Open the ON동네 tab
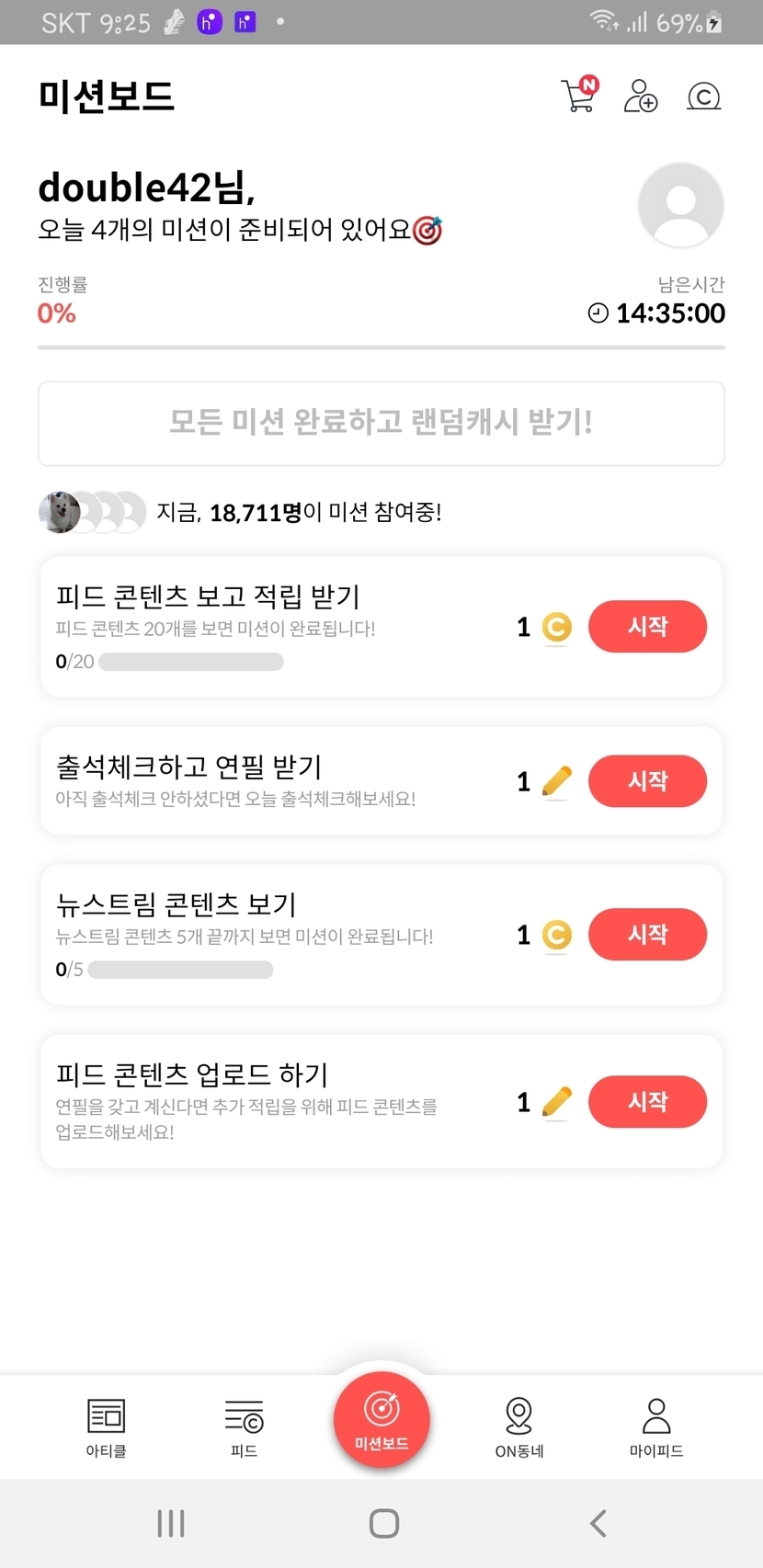Viewport: 763px width, 1568px height. coord(519,1426)
